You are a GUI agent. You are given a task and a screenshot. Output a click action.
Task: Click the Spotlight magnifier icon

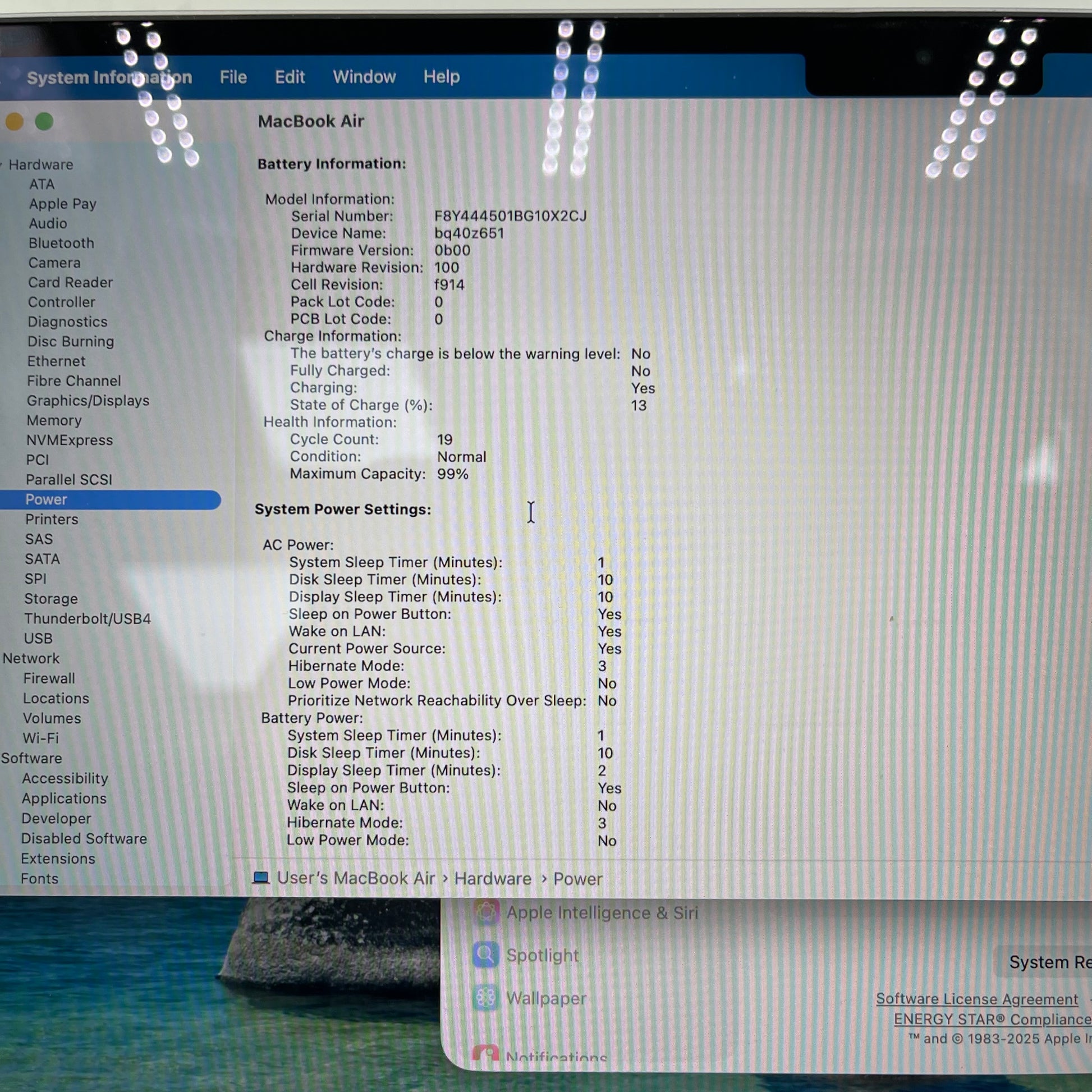[485, 955]
